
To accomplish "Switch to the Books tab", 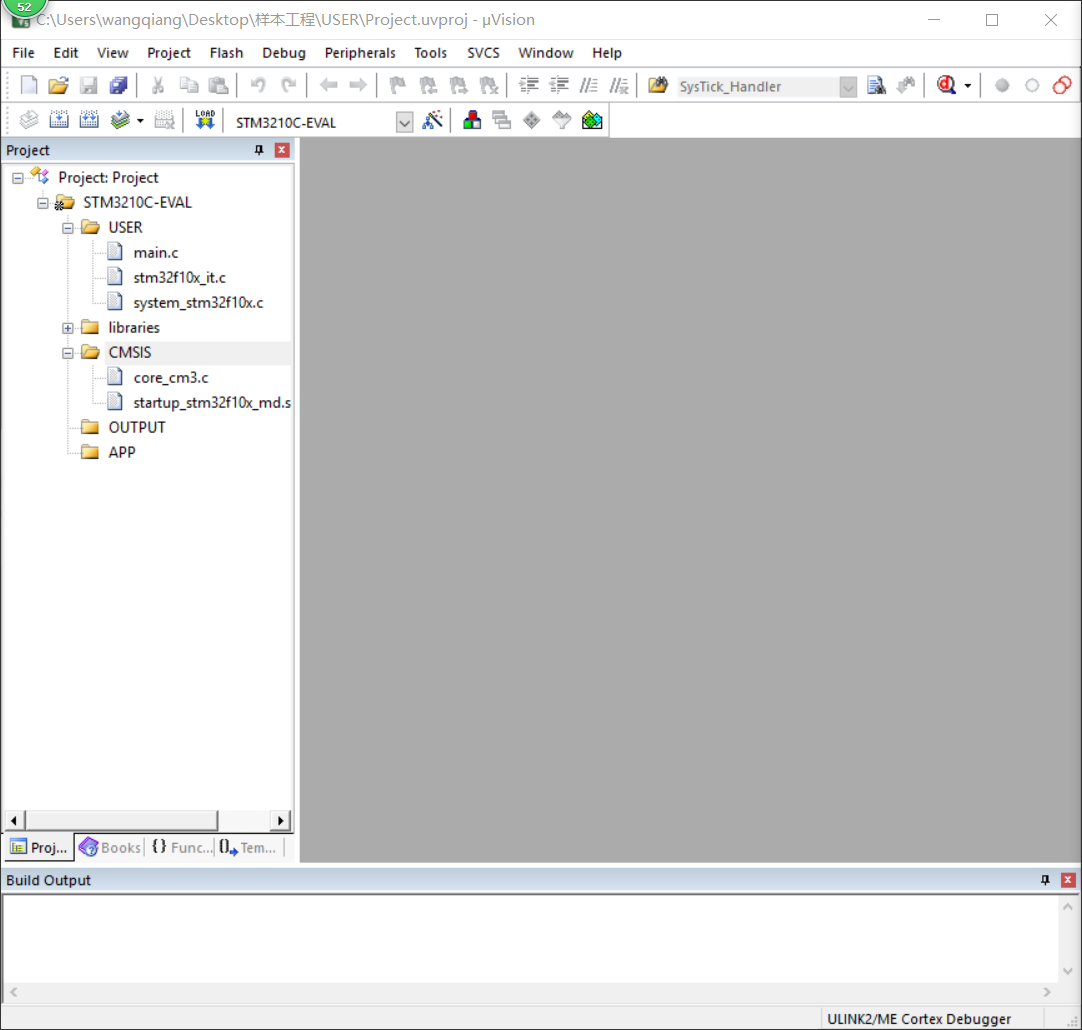I will pyautogui.click(x=109, y=847).
